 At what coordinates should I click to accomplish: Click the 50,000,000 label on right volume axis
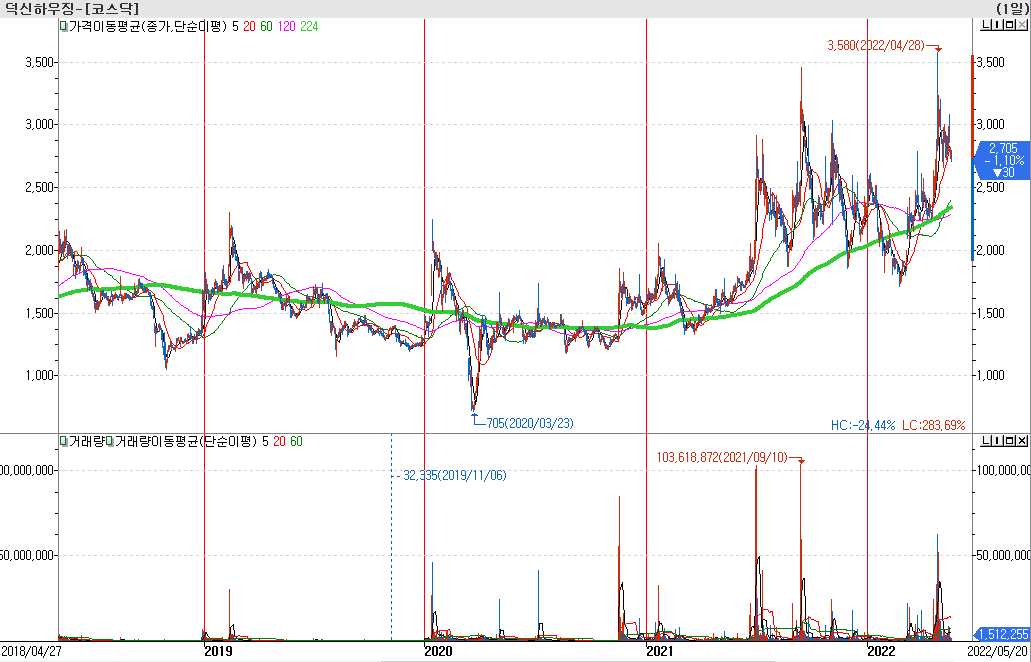[1001, 556]
